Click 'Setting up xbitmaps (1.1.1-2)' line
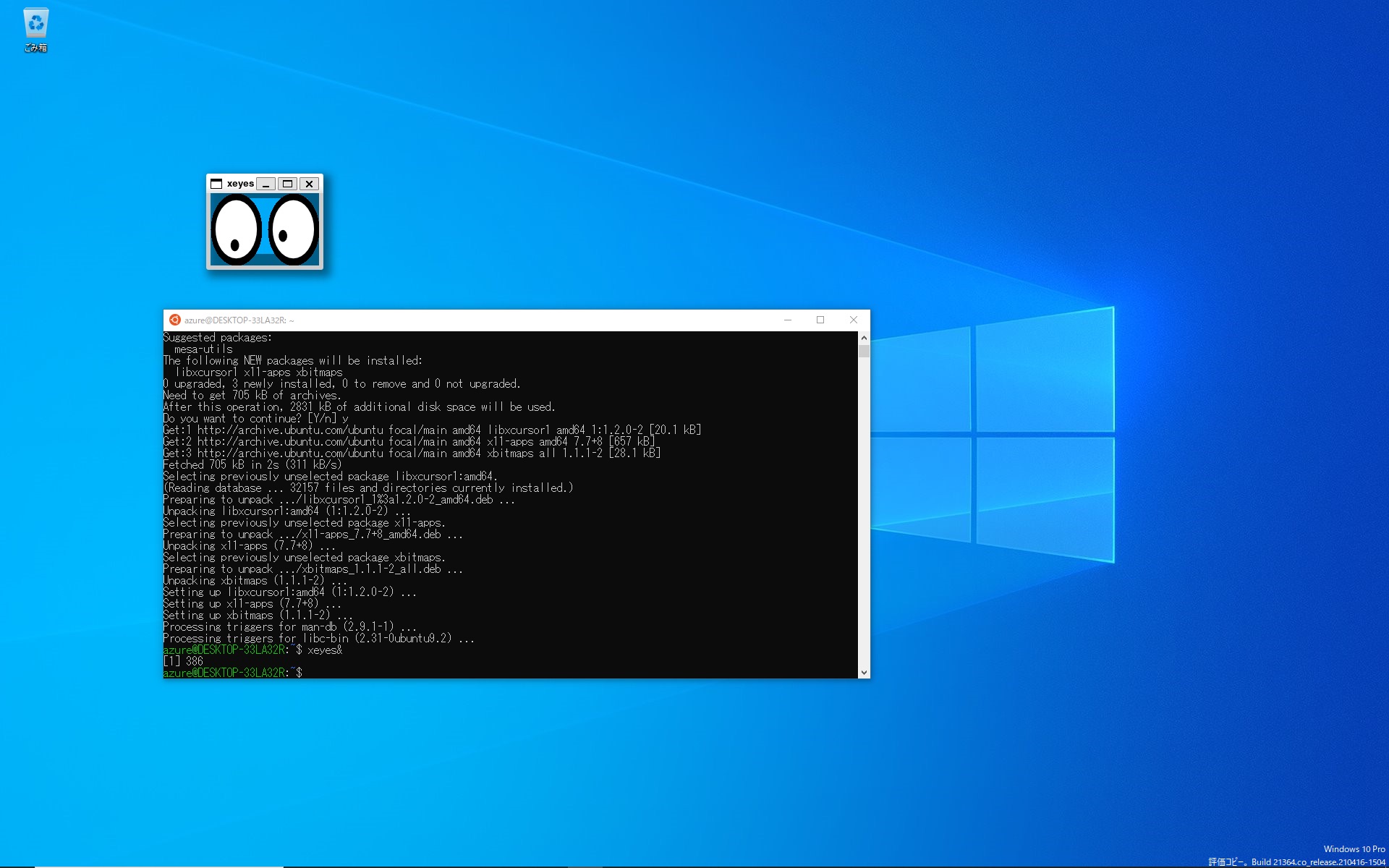Image resolution: width=1389 pixels, height=868 pixels. [x=258, y=616]
